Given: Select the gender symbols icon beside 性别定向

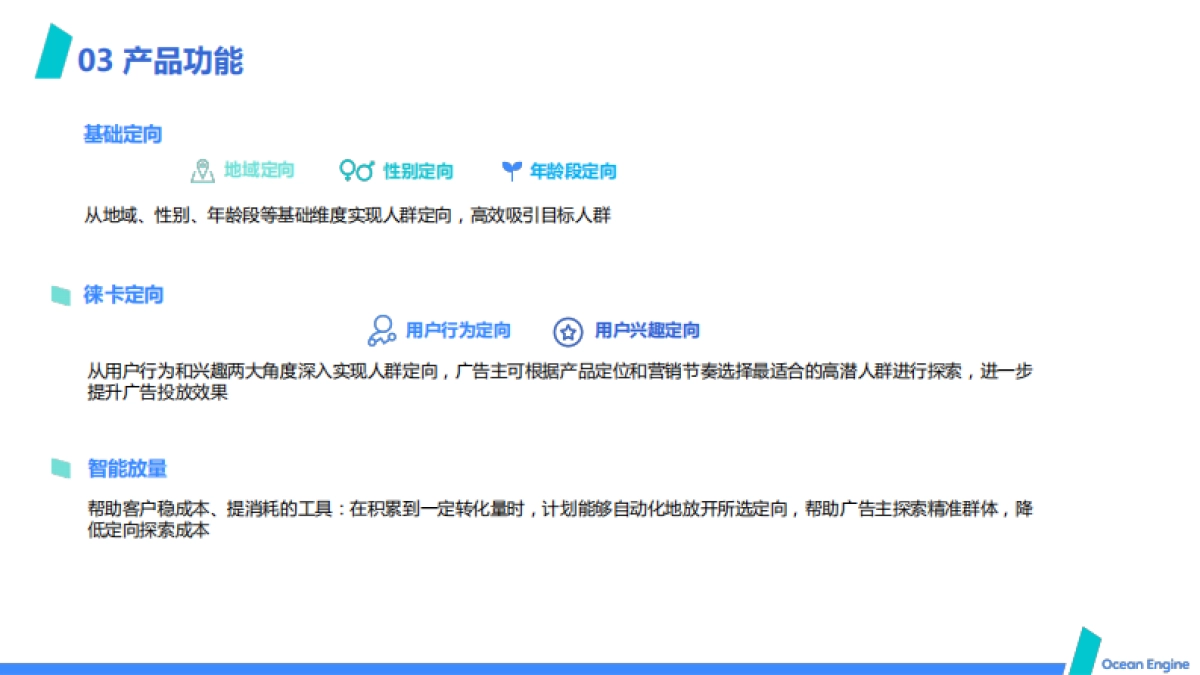Looking at the screenshot, I should (x=355, y=170).
